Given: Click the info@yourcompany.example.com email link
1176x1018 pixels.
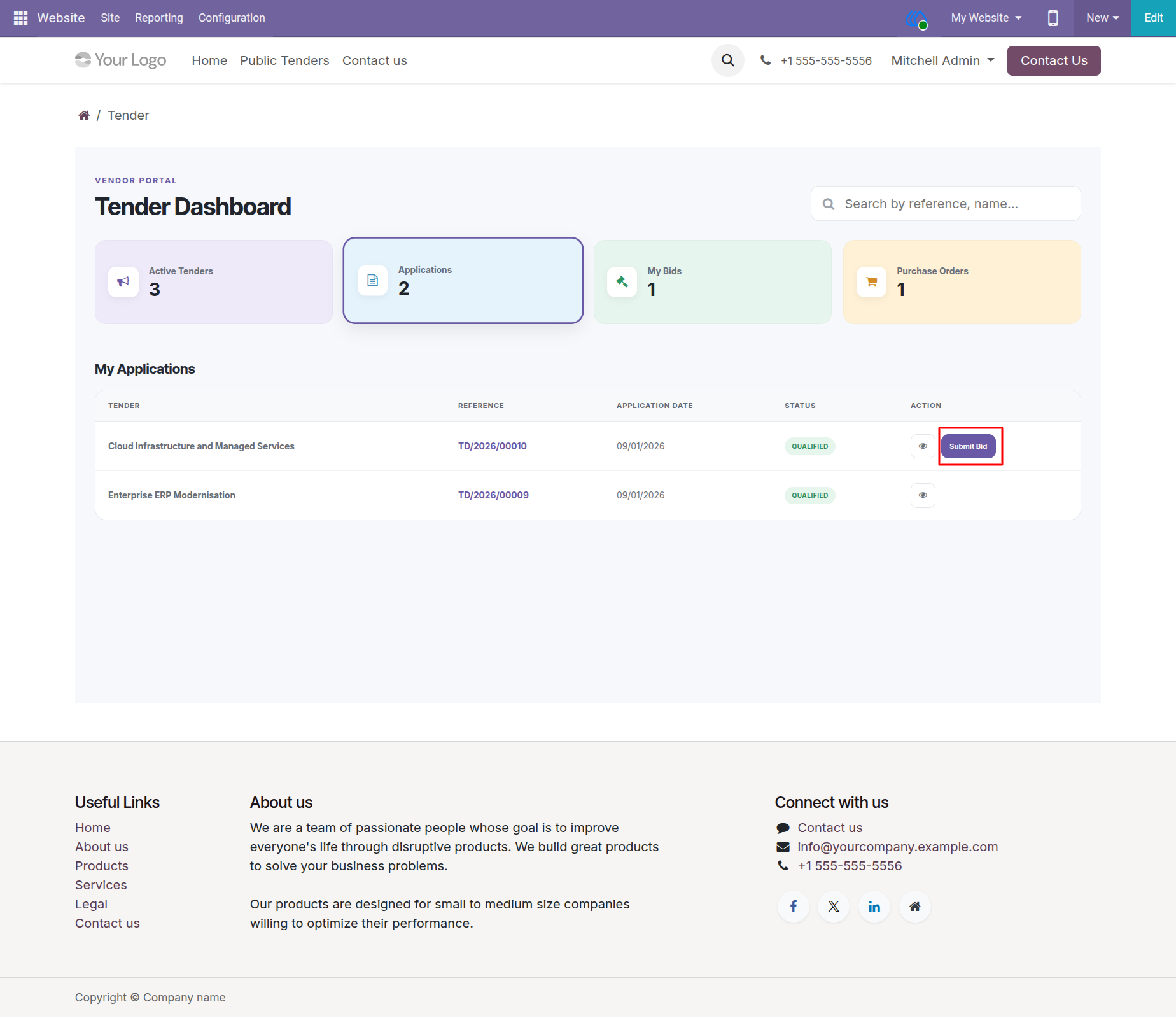Looking at the screenshot, I should pos(898,847).
